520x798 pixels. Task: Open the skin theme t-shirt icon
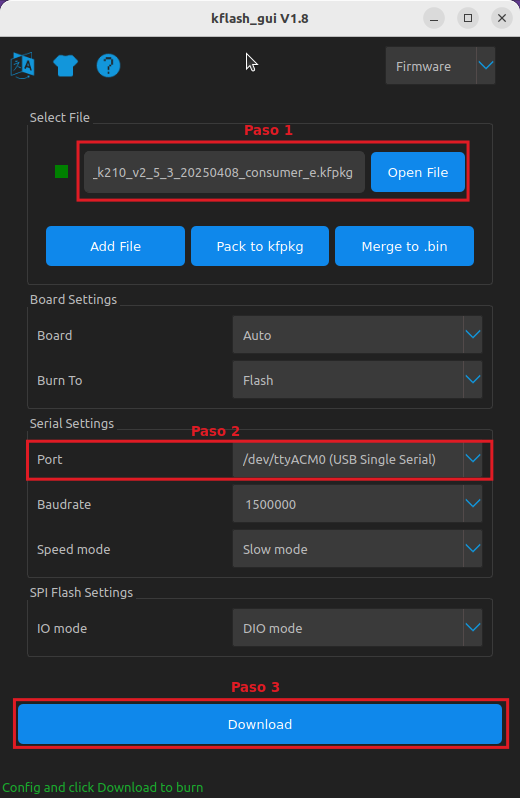[x=66, y=66]
